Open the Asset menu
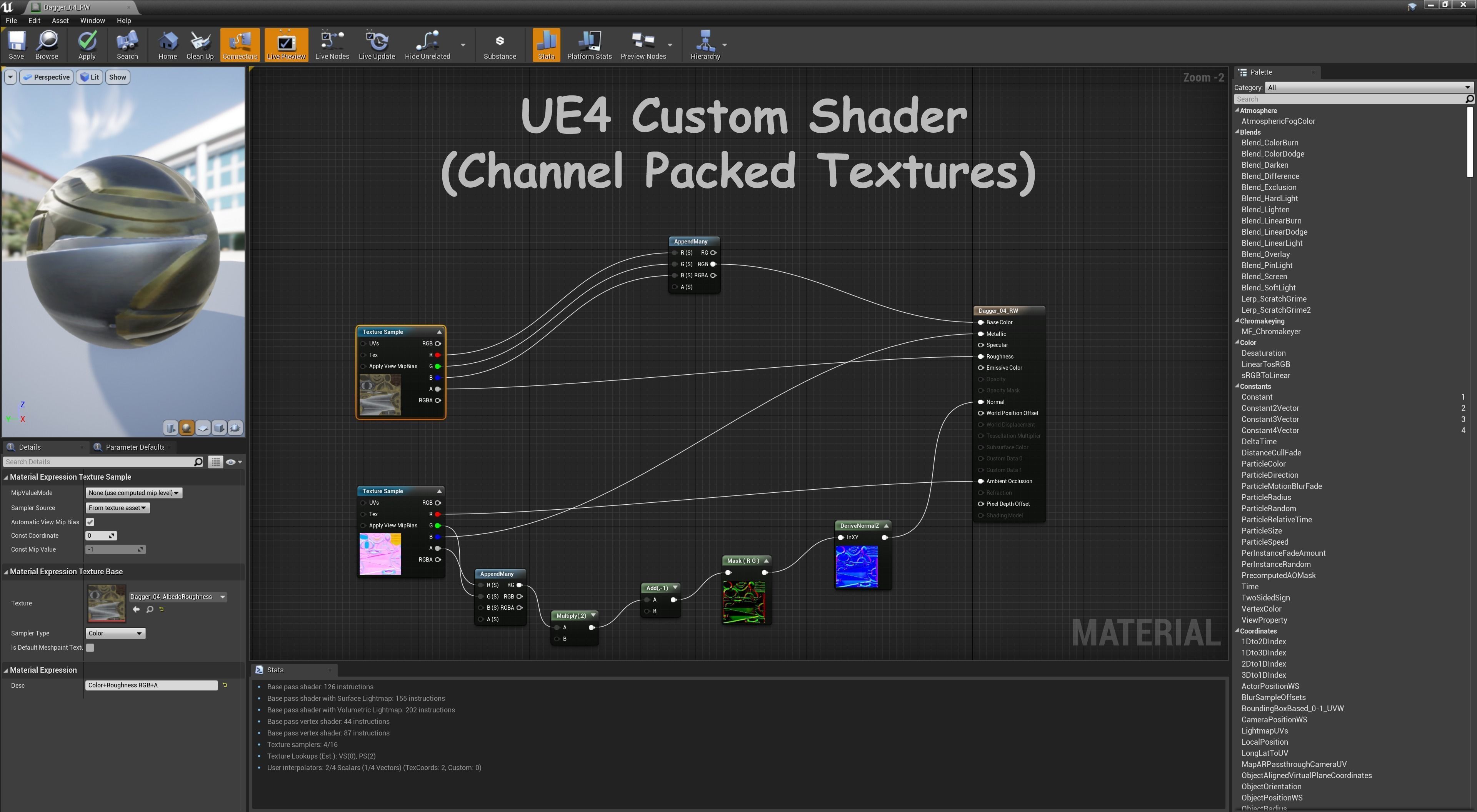The height and width of the screenshot is (812, 1477). 60,21
